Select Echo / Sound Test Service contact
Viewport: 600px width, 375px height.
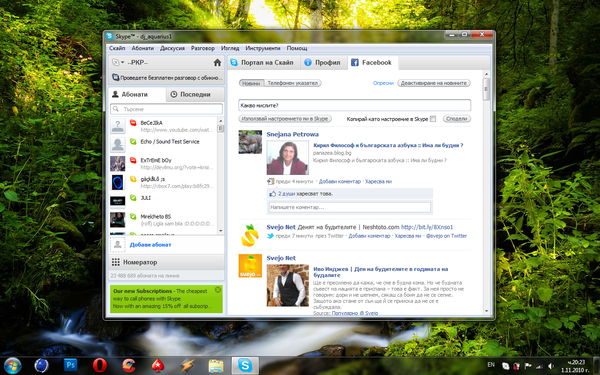pos(163,145)
